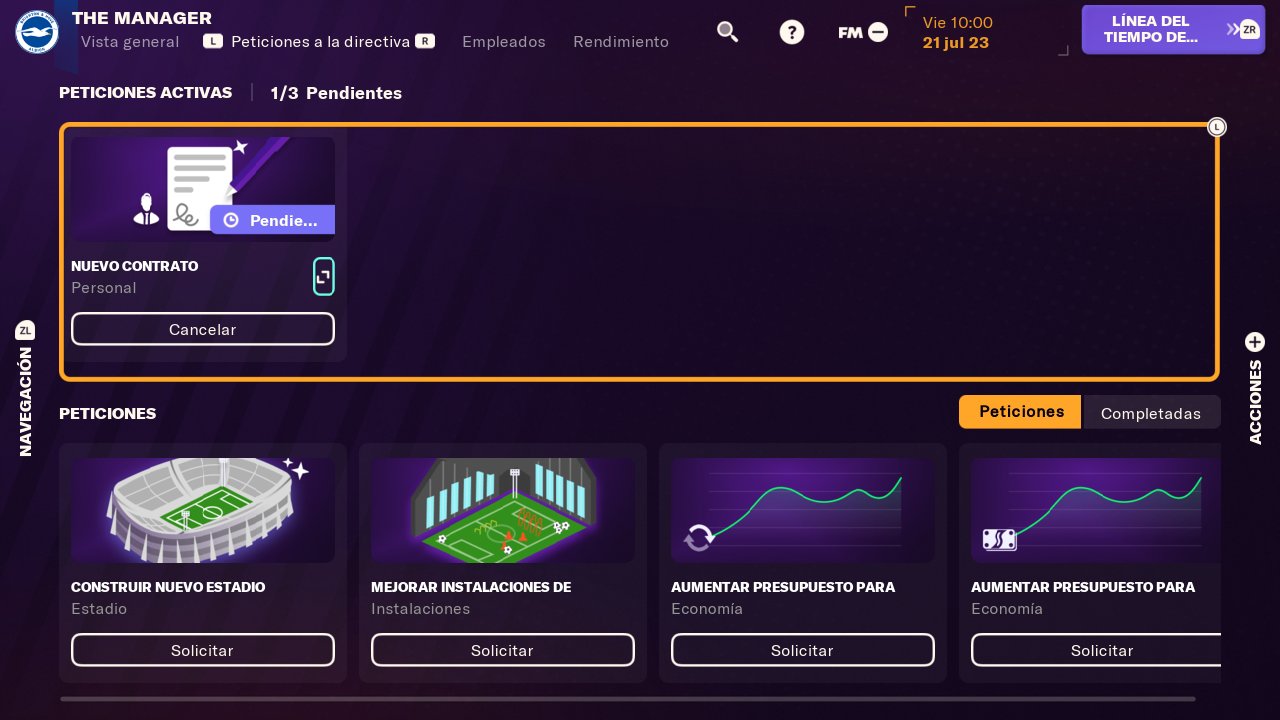Click the FM menu button
The height and width of the screenshot is (720, 1280).
[862, 32]
